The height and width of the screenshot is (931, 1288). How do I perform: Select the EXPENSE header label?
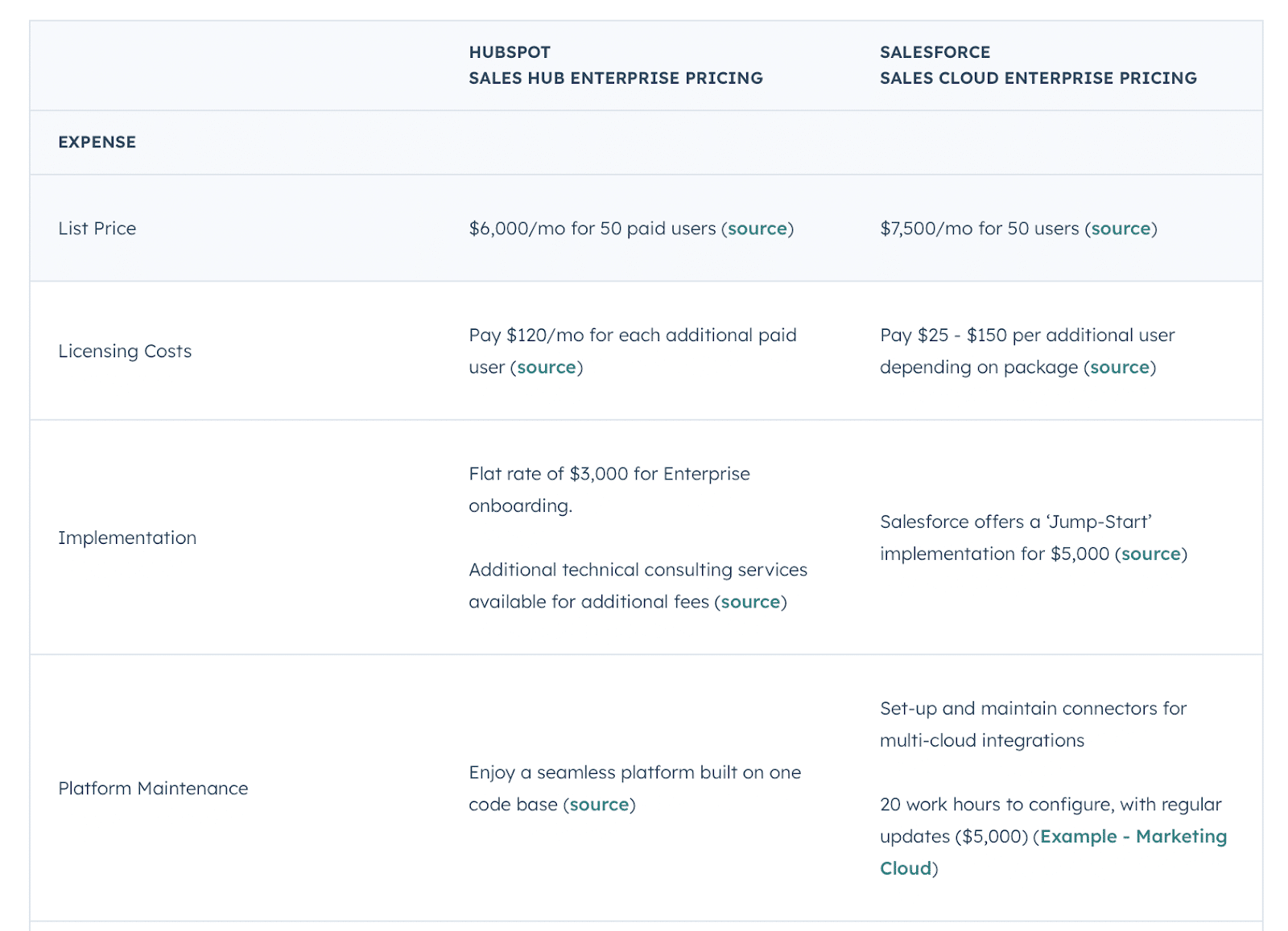point(97,142)
